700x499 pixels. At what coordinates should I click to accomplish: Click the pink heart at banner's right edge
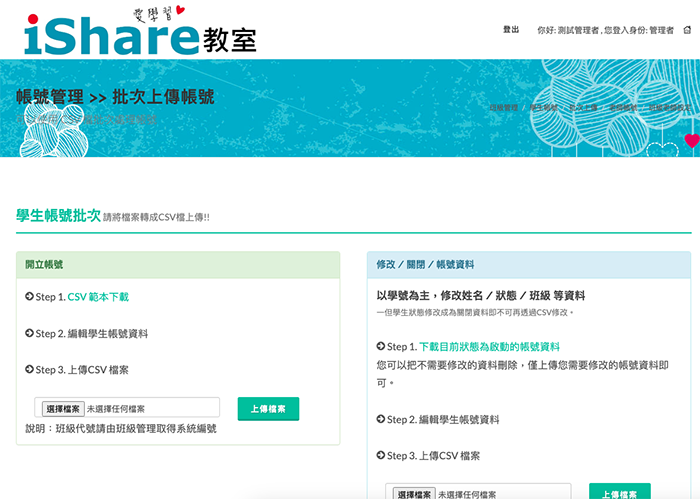click(691, 141)
